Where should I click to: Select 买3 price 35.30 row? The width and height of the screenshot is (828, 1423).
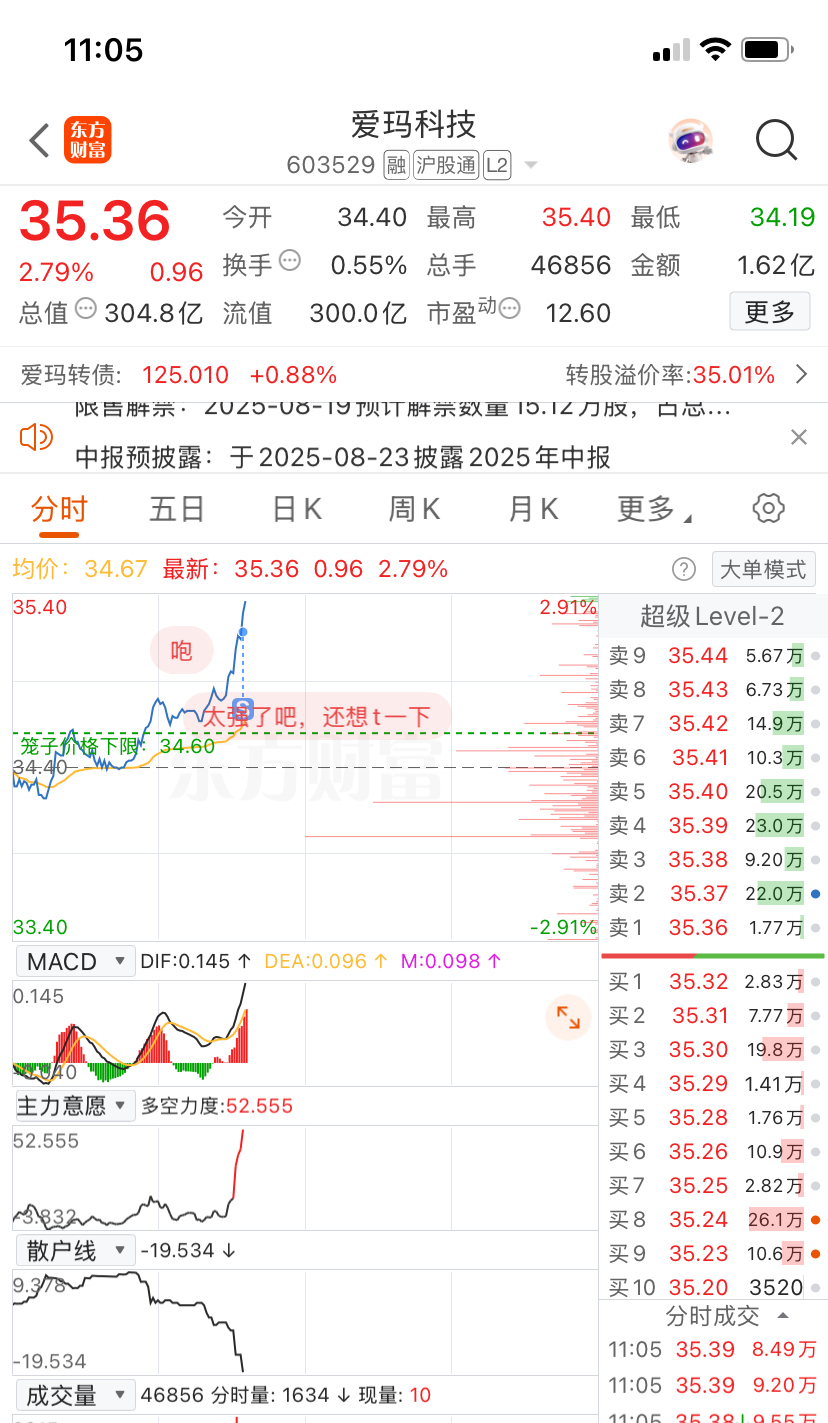pyautogui.click(x=714, y=1050)
